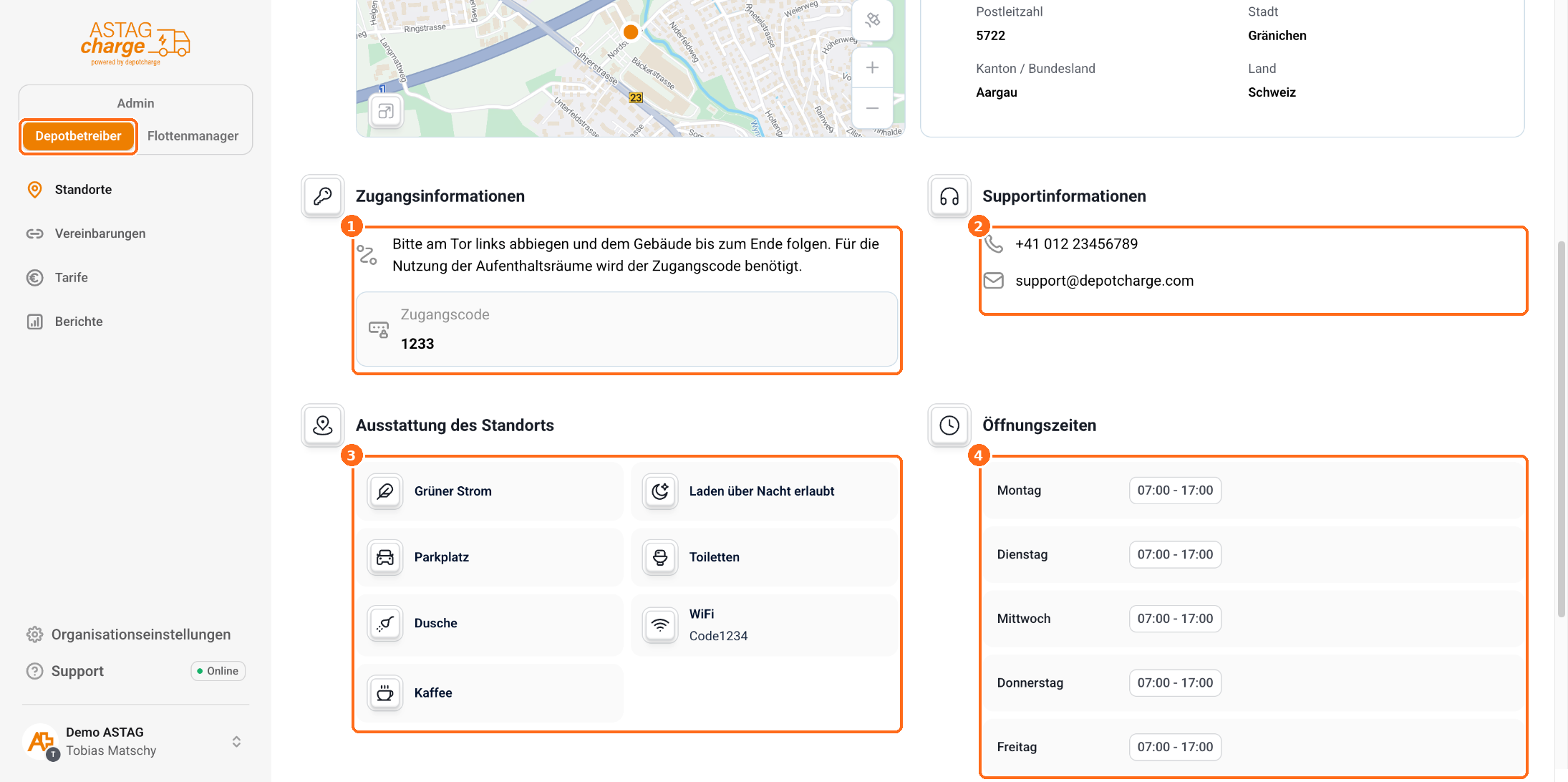The height and width of the screenshot is (782, 1568).
Task: Switch to Flottenmanager tab
Action: pyautogui.click(x=193, y=136)
